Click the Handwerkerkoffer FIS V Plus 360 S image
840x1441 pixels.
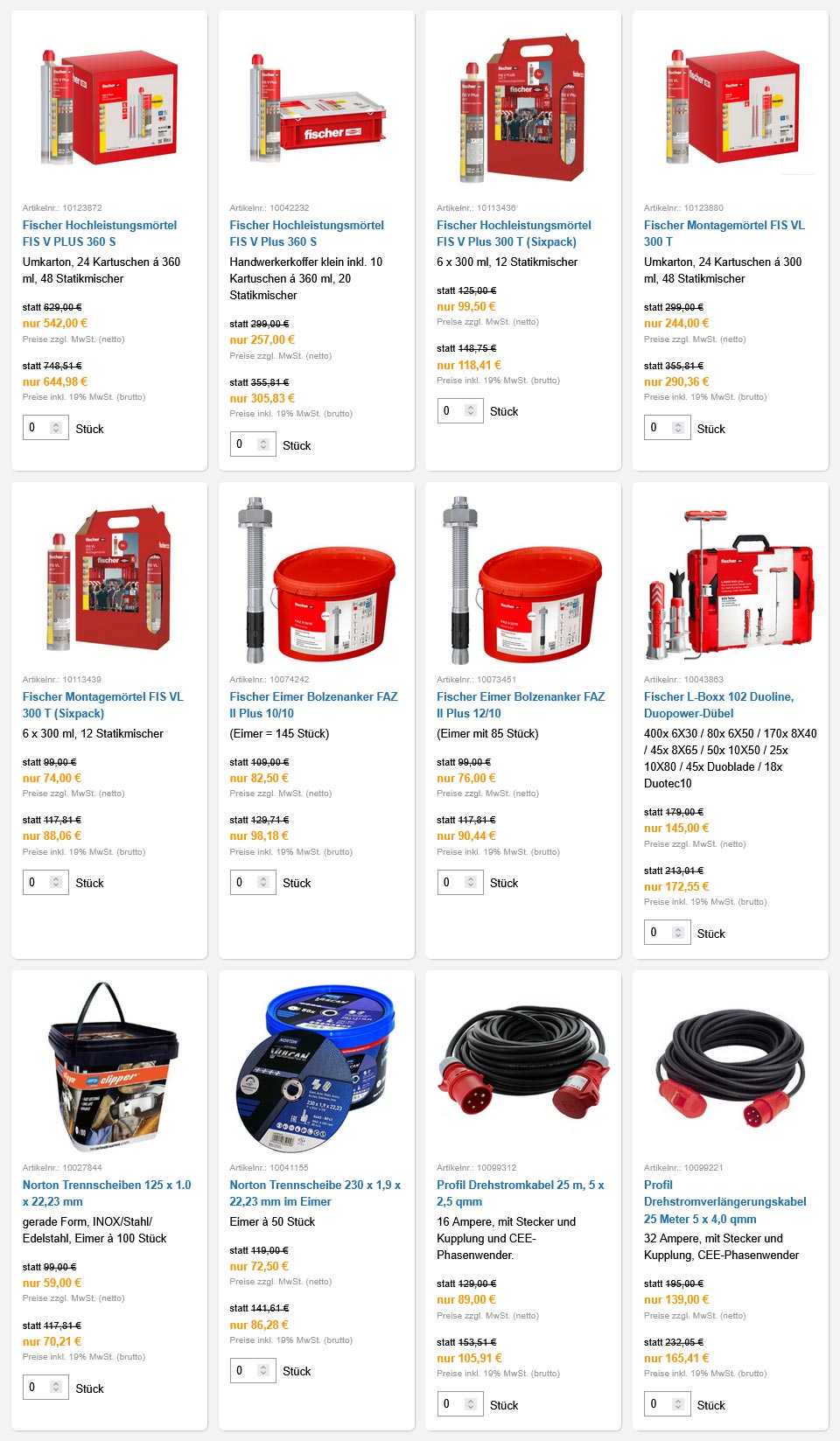tap(317, 108)
